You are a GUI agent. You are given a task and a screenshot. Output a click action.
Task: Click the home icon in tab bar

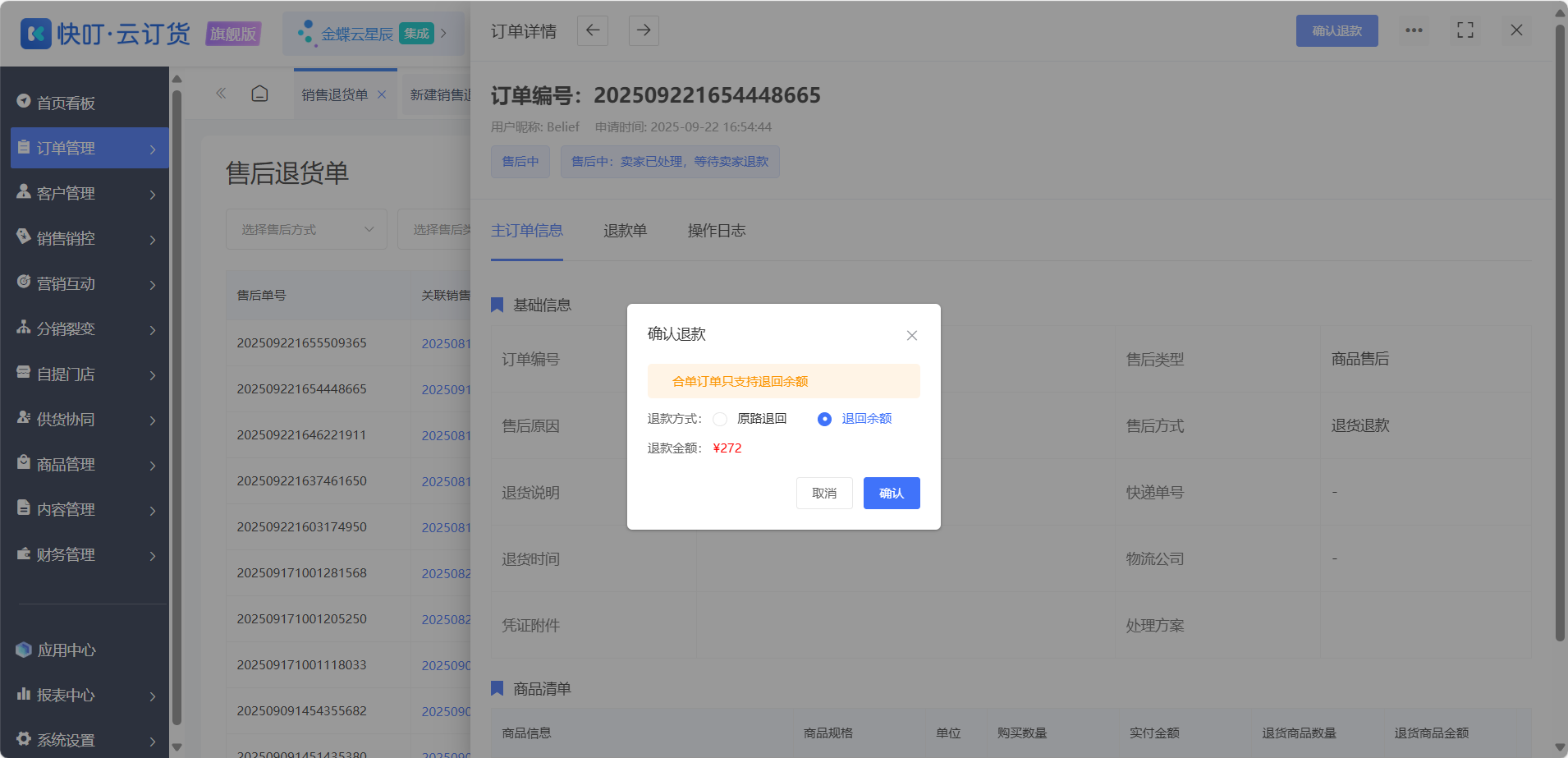click(259, 94)
